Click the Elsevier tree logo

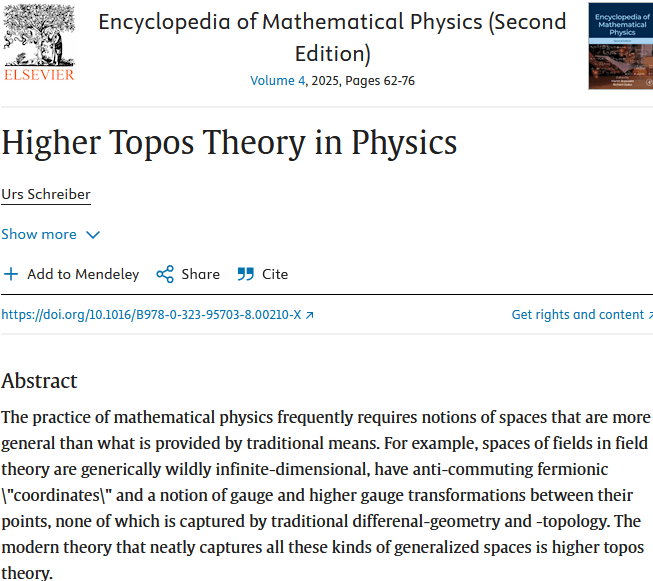[39, 35]
